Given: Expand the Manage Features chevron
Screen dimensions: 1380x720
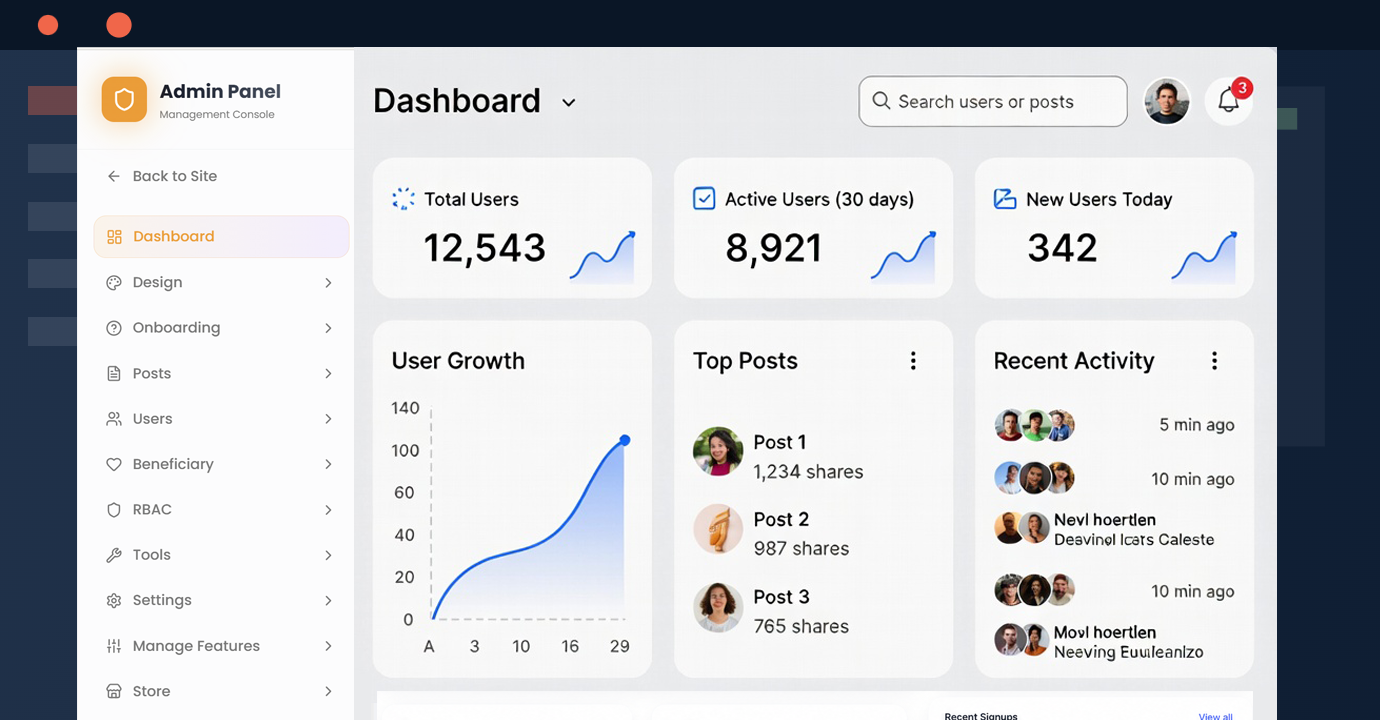Looking at the screenshot, I should tap(328, 646).
